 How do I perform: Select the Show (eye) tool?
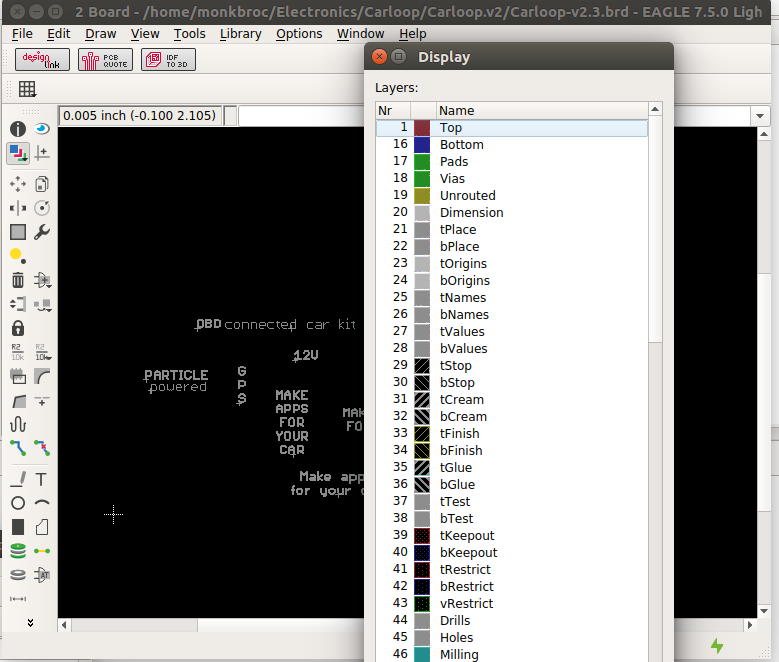coord(42,129)
